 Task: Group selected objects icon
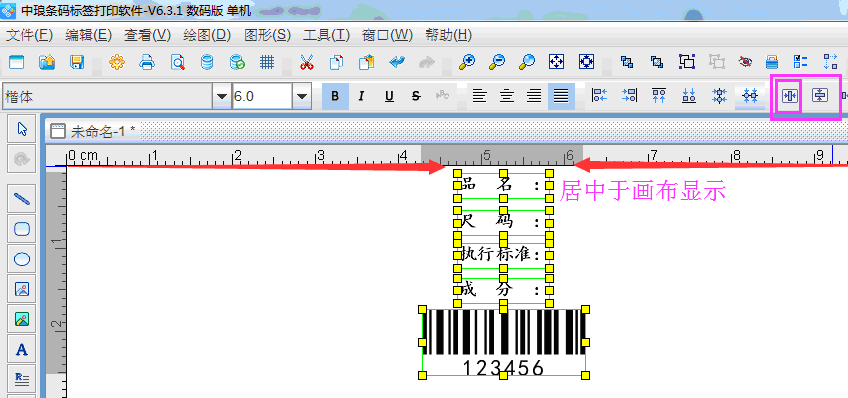[687, 63]
